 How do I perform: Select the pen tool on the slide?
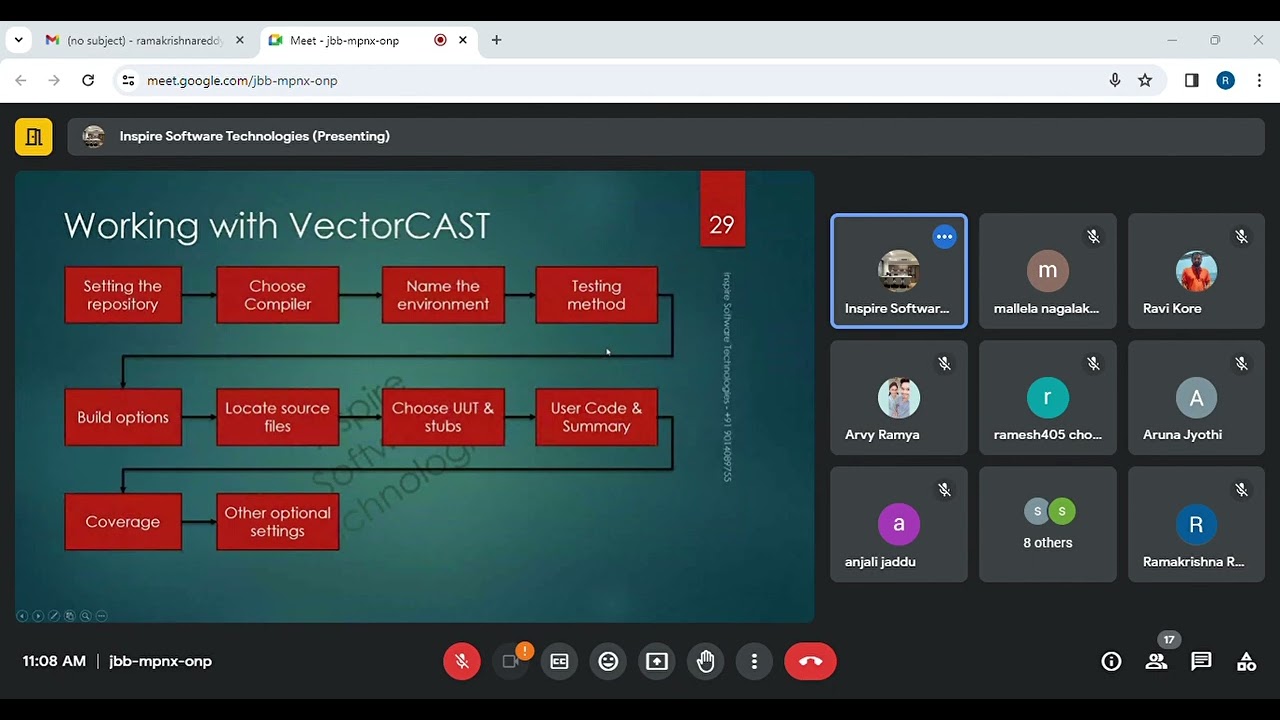[54, 616]
